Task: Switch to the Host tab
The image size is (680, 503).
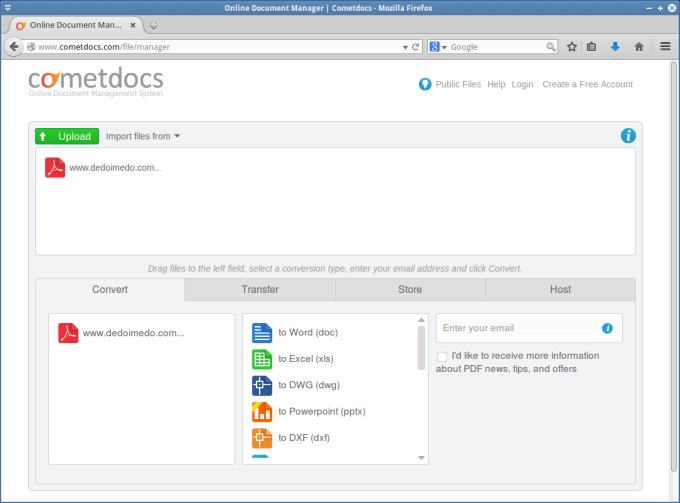Action: click(x=560, y=289)
